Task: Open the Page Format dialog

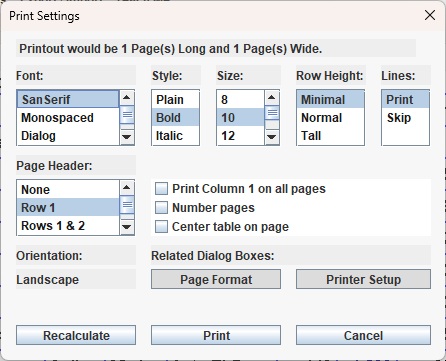Action: coord(216,279)
